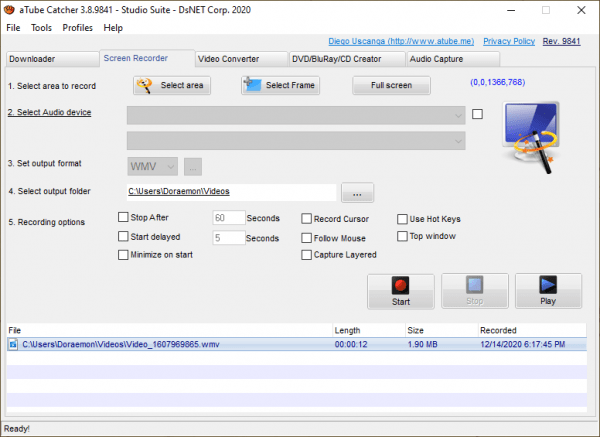The width and height of the screenshot is (600, 437).
Task: Click the Stop After seconds field
Action: click(x=229, y=218)
